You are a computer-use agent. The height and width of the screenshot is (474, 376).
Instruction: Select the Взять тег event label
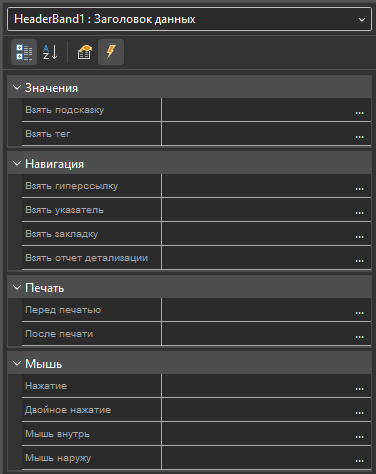pos(48,134)
